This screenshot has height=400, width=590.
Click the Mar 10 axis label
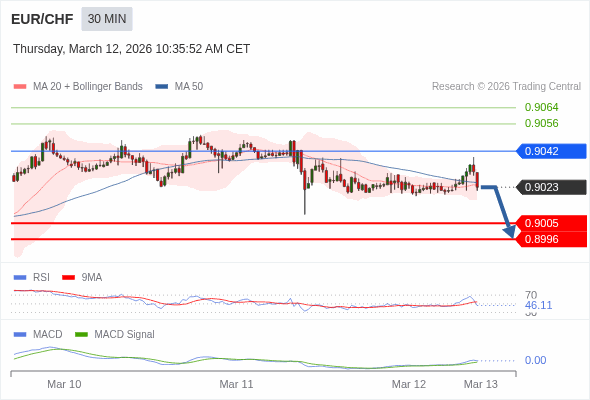click(64, 384)
